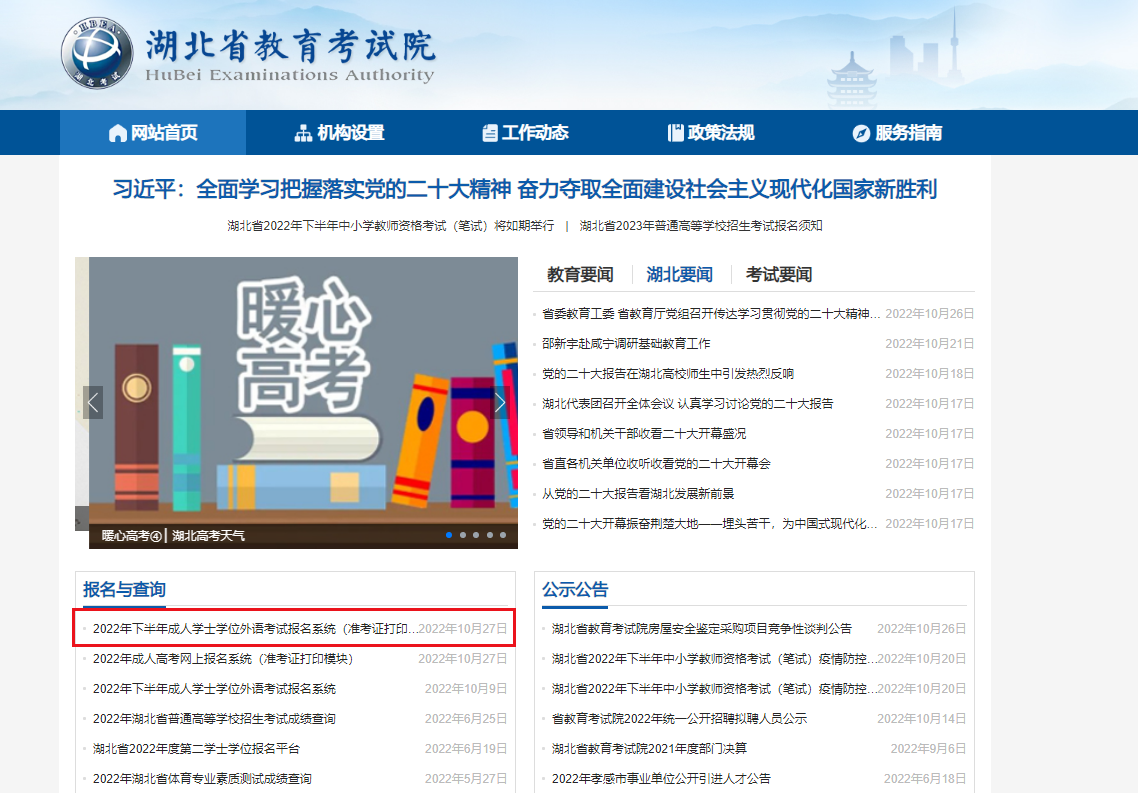Open 2022年成人高考网上报名系统 link
Screen dimensions: 1138x793
(x=223, y=658)
